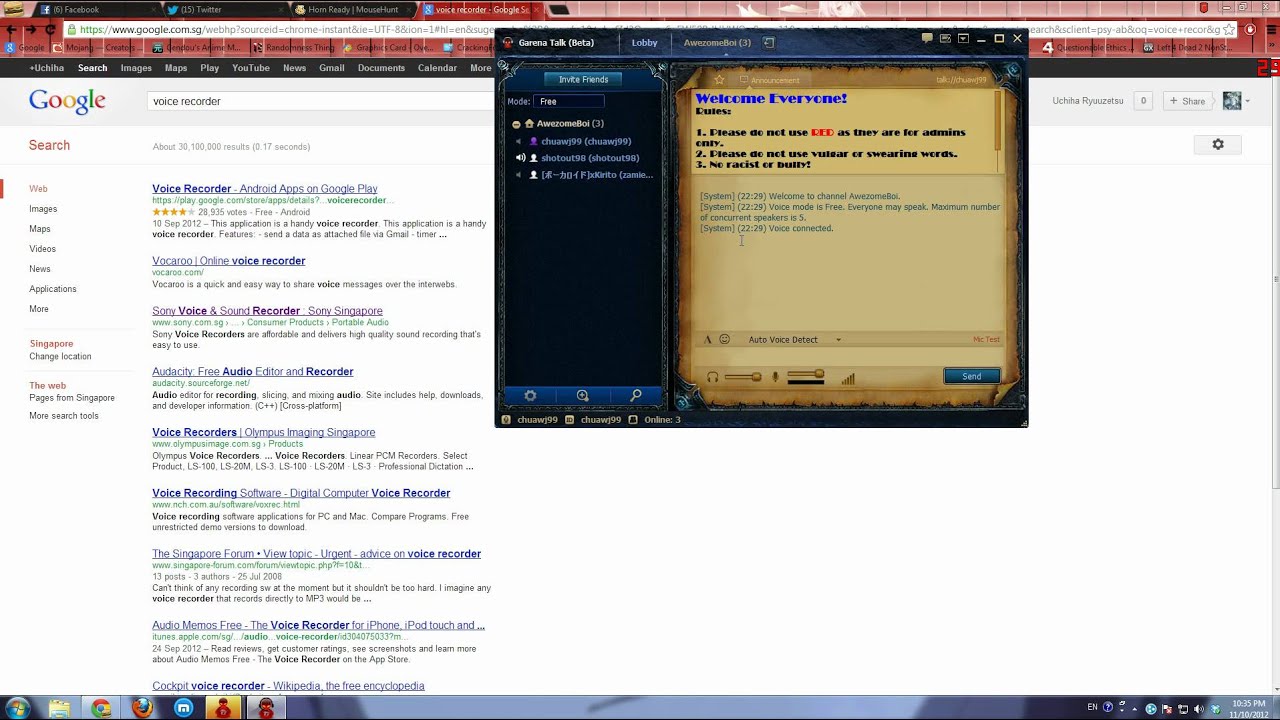
Task: Open Voice Recorder Android Apps result
Action: pos(265,189)
